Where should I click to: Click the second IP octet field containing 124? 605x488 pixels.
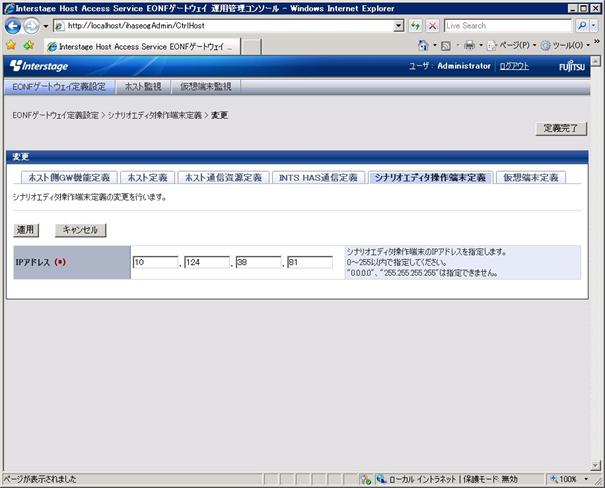click(x=207, y=262)
